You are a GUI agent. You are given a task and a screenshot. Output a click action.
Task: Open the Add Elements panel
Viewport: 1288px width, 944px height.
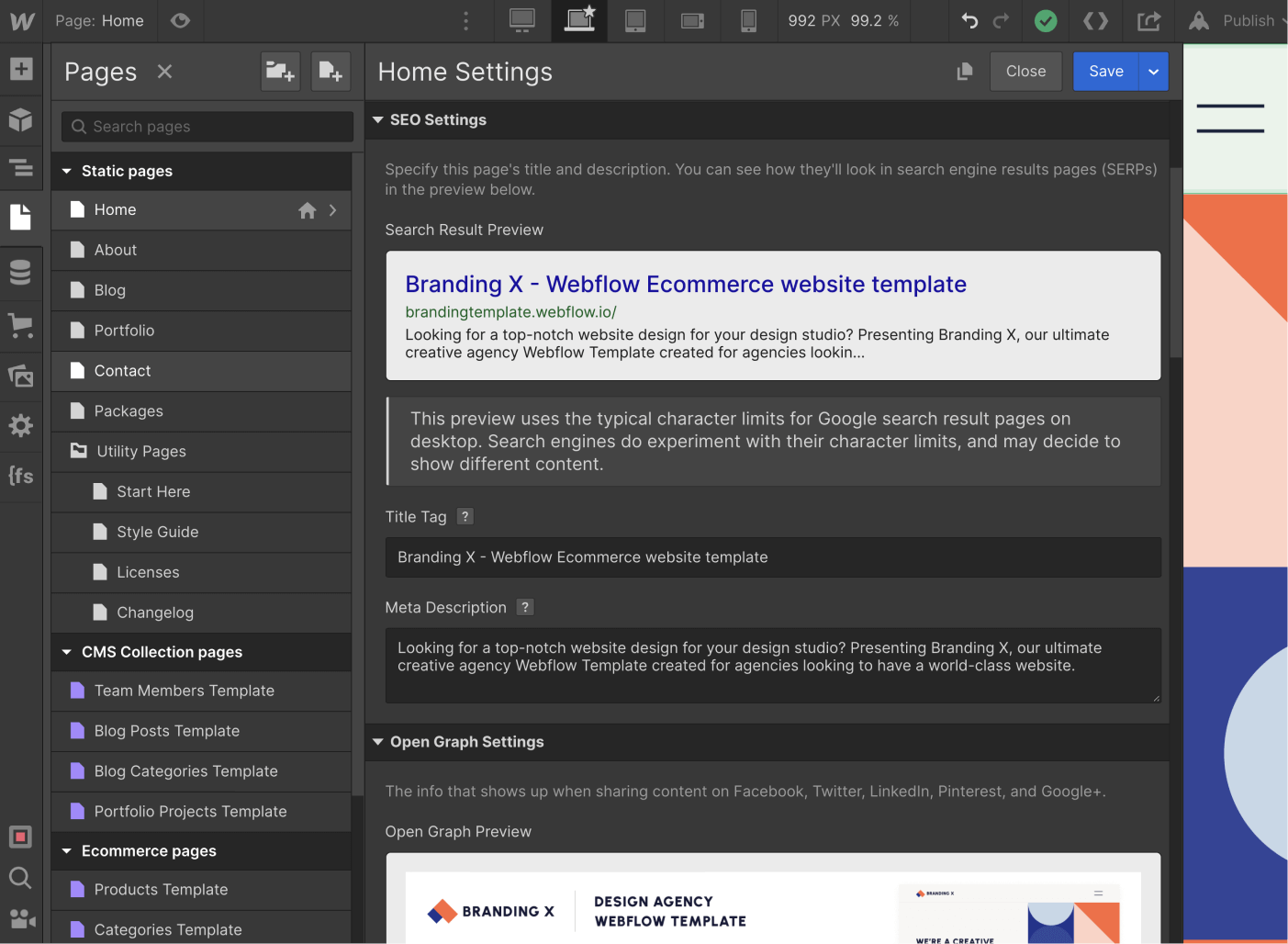(x=21, y=69)
